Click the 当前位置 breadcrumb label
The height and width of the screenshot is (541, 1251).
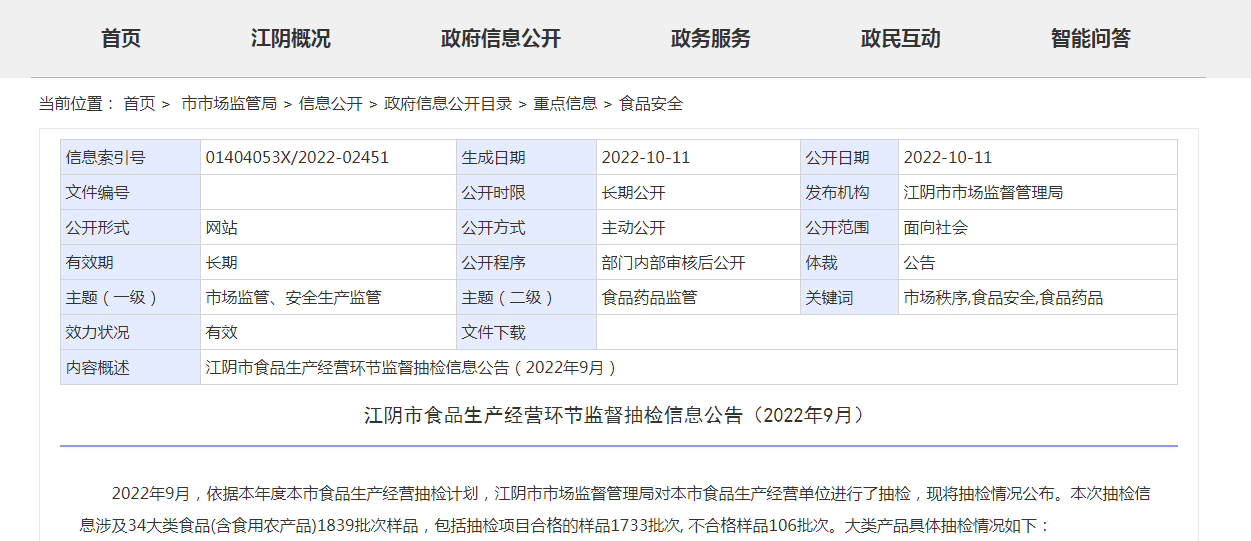pos(77,103)
